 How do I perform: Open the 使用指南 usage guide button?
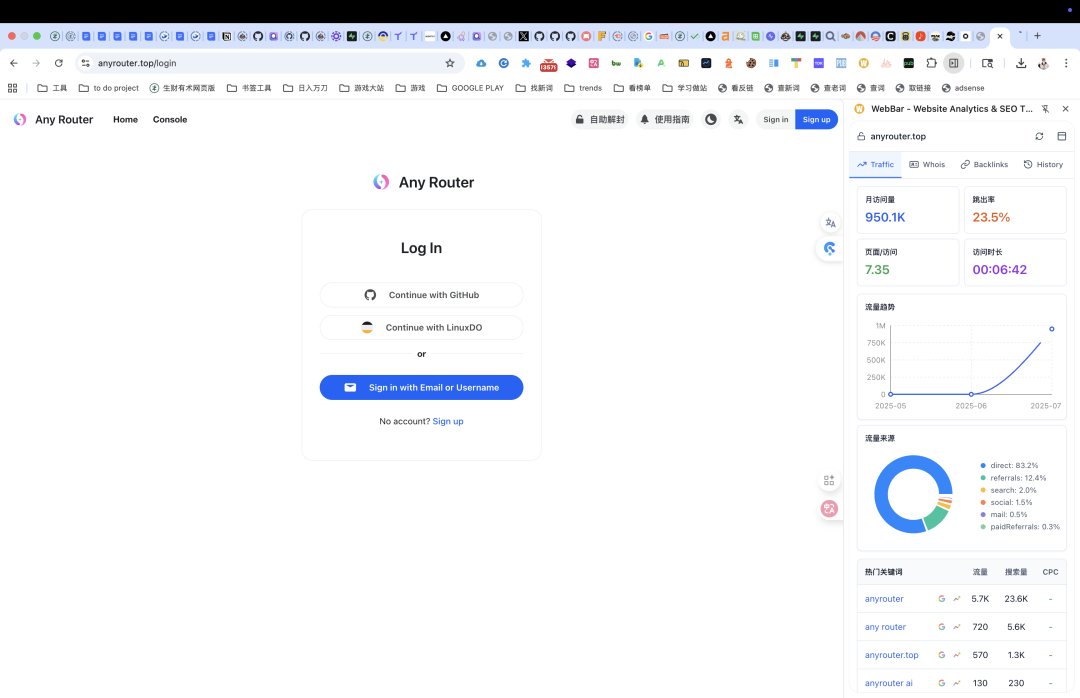pyautogui.click(x=665, y=119)
